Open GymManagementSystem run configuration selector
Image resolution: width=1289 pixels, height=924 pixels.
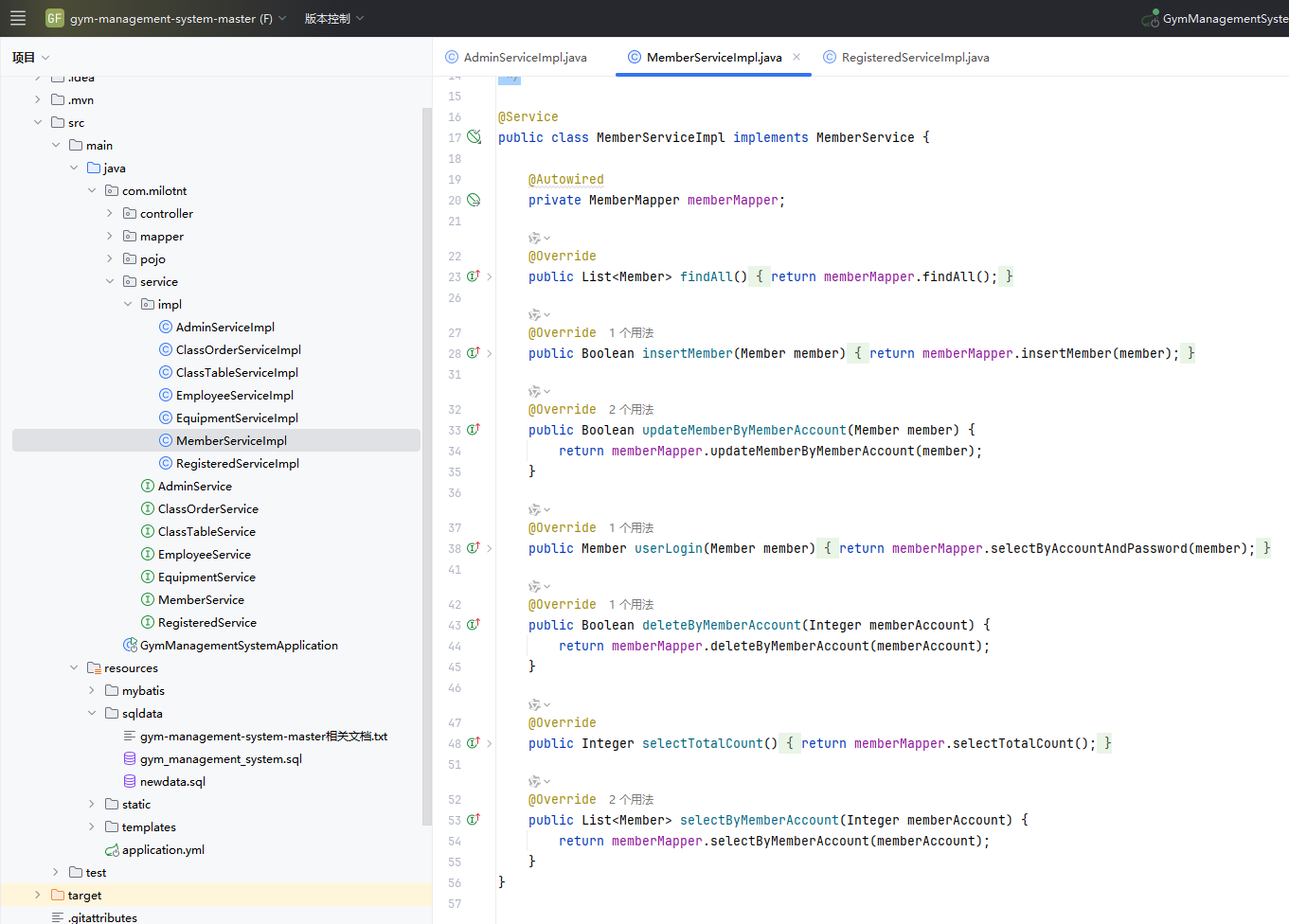coord(1215,18)
